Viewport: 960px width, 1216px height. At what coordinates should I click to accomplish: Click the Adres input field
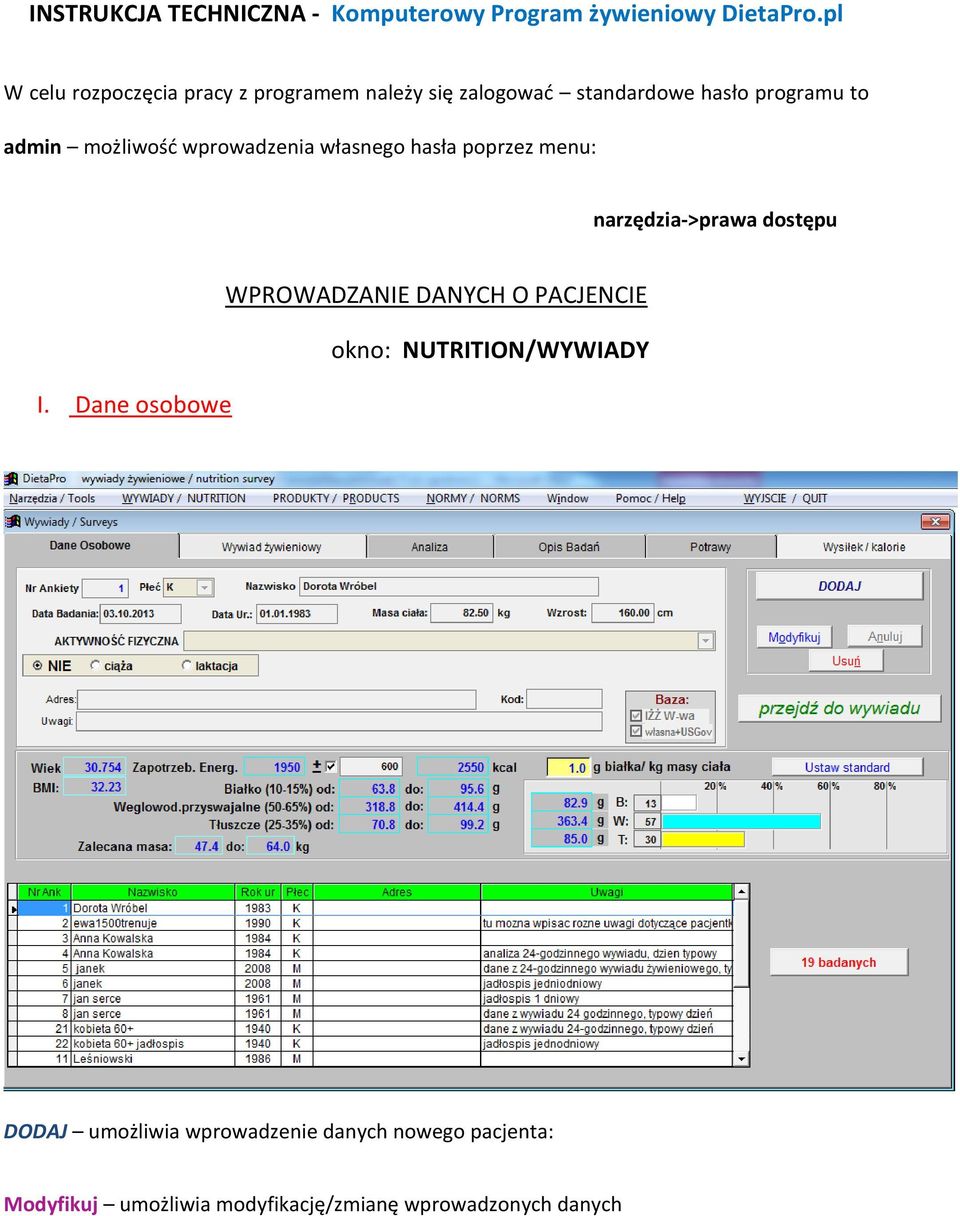(x=277, y=699)
